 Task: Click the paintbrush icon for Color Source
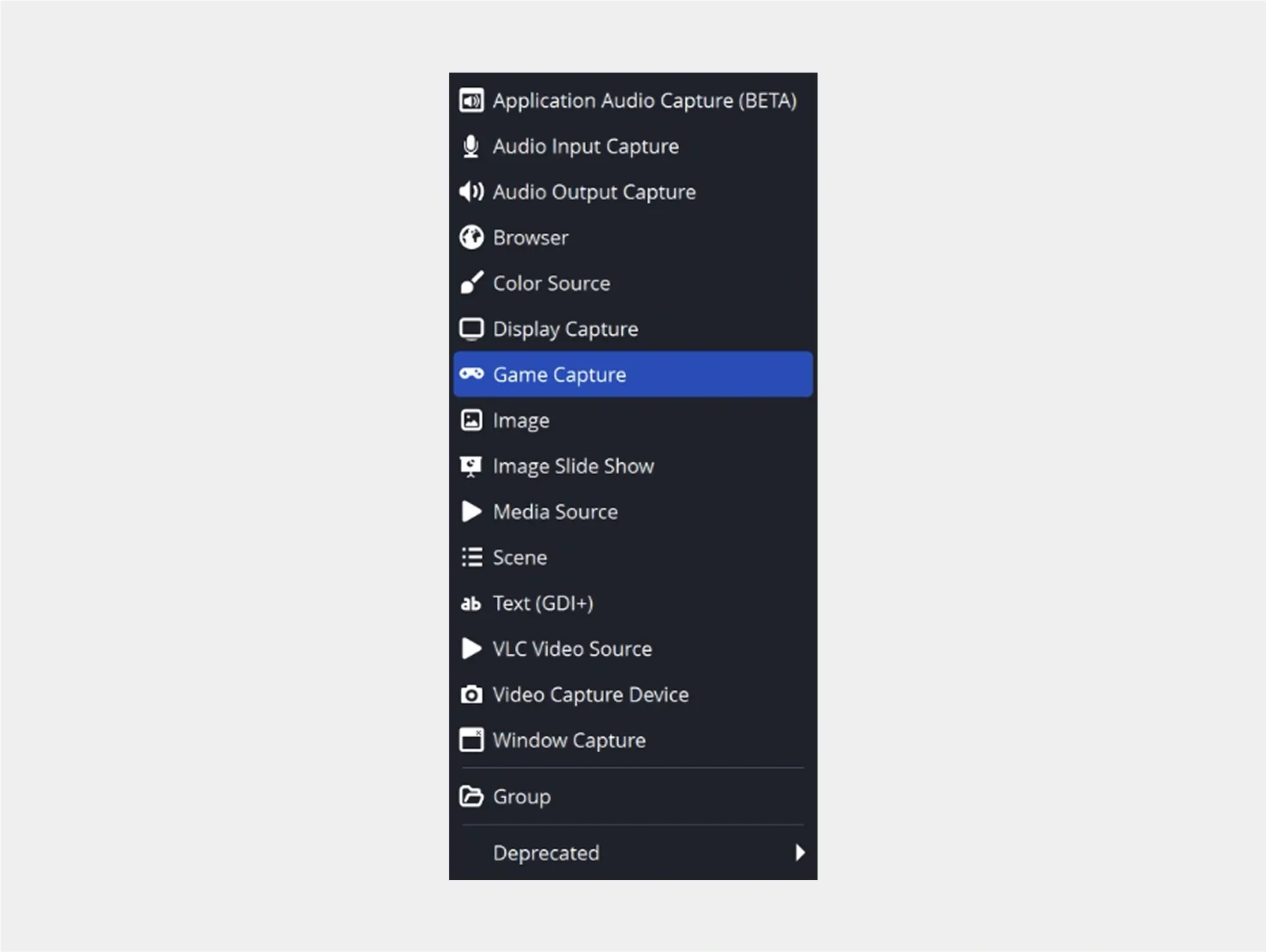click(471, 283)
